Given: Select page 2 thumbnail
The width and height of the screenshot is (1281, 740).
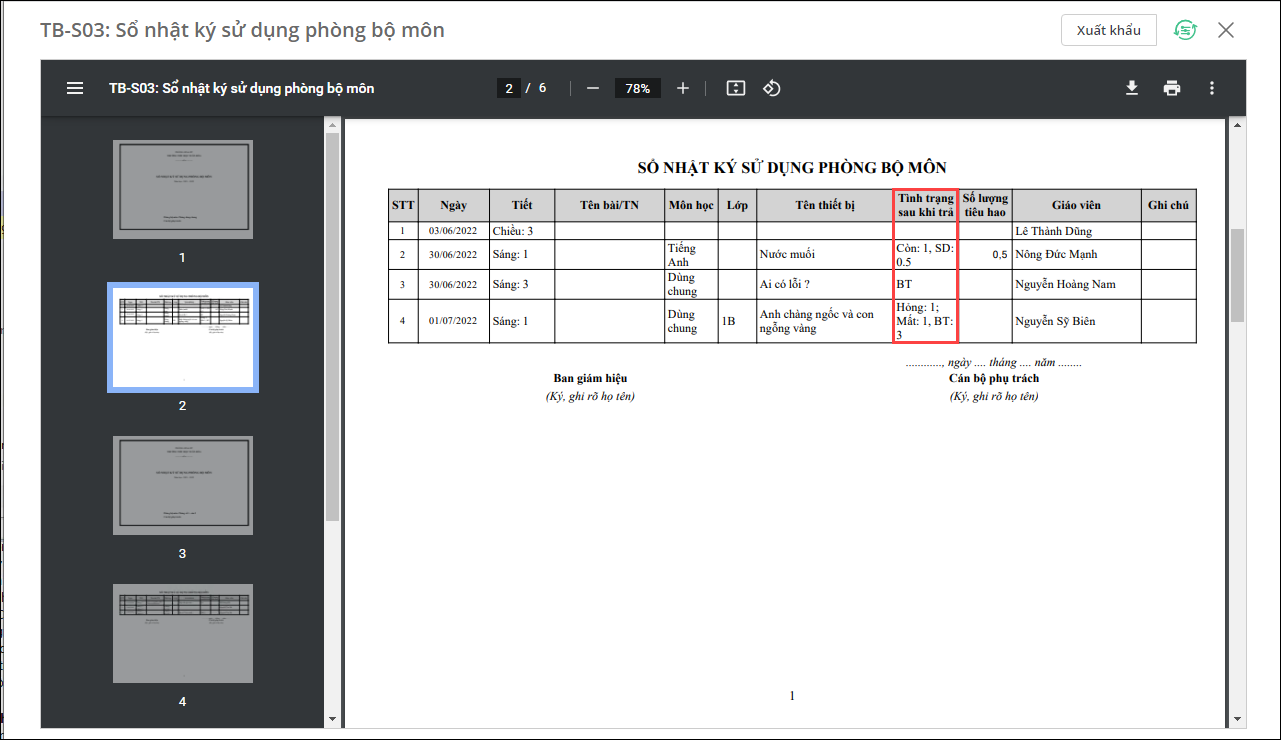Looking at the screenshot, I should point(183,337).
